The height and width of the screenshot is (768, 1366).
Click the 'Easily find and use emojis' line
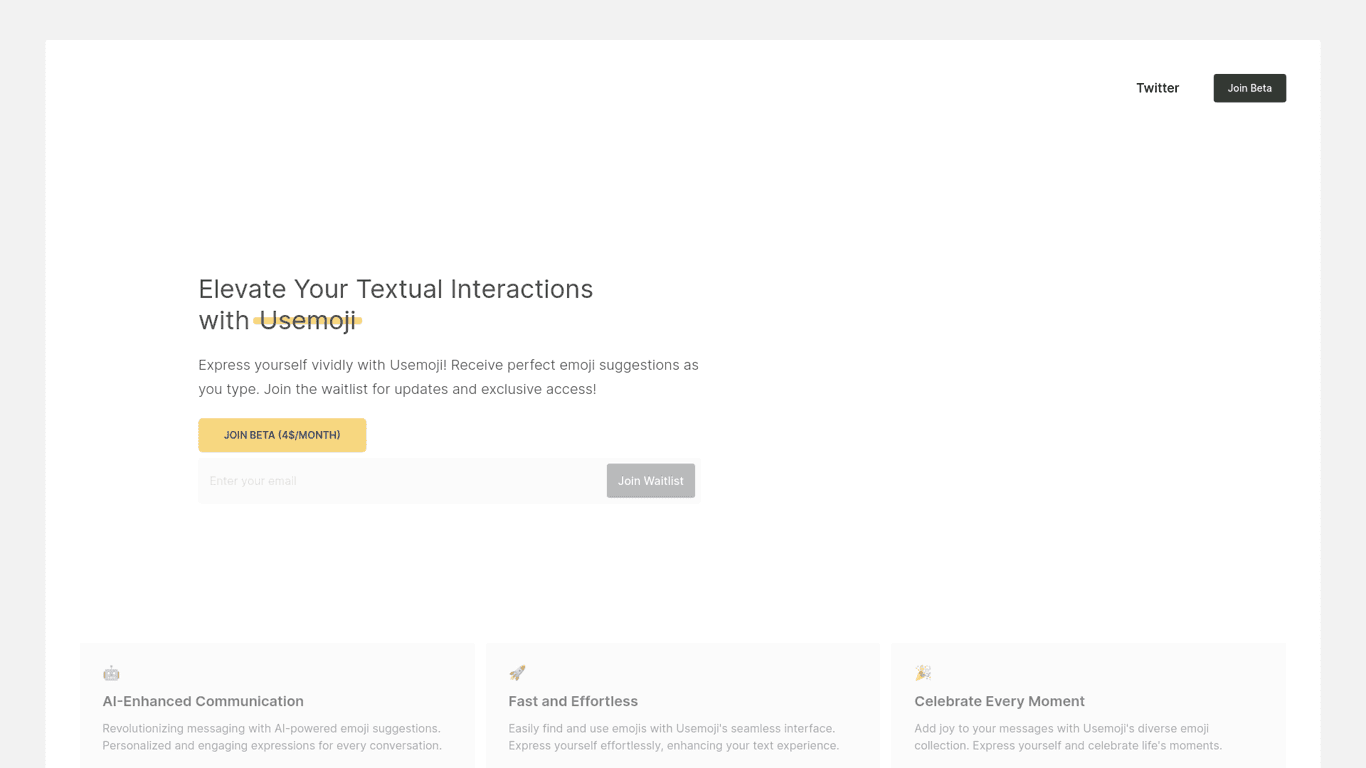(671, 728)
